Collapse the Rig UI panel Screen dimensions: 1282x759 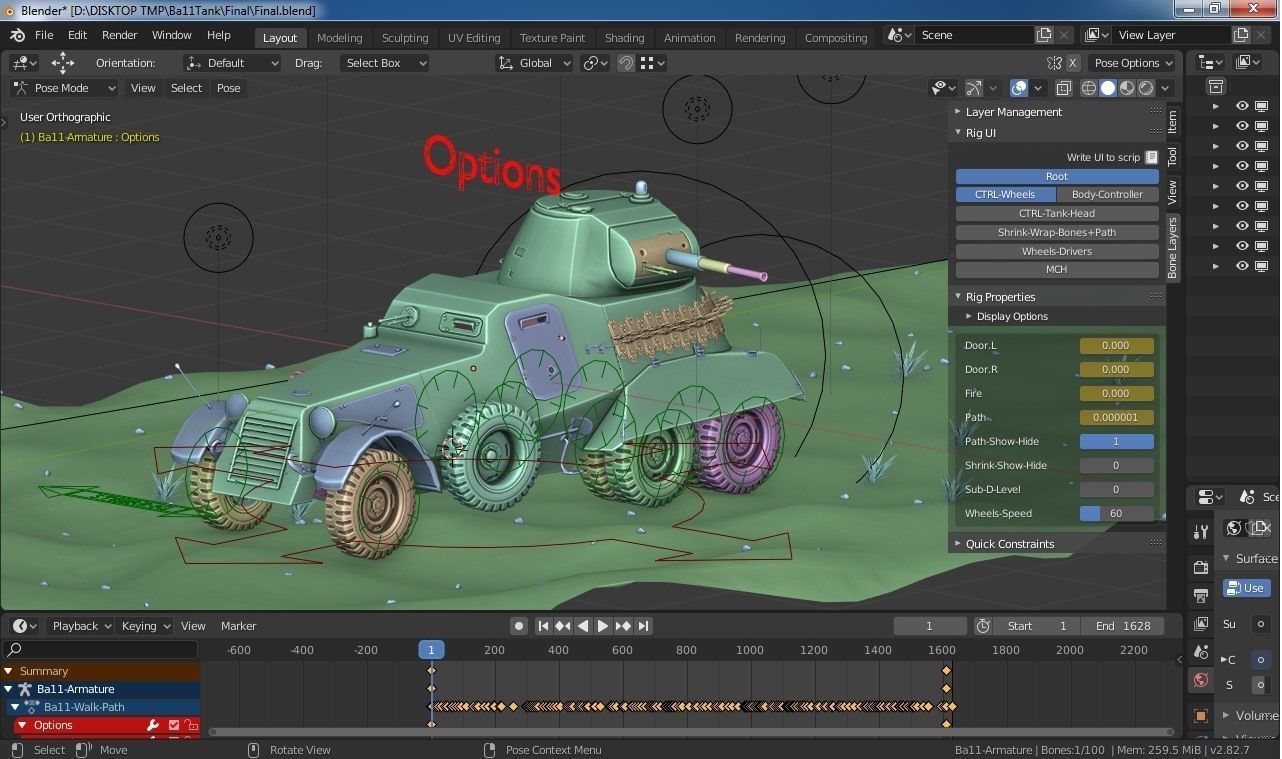980,133
